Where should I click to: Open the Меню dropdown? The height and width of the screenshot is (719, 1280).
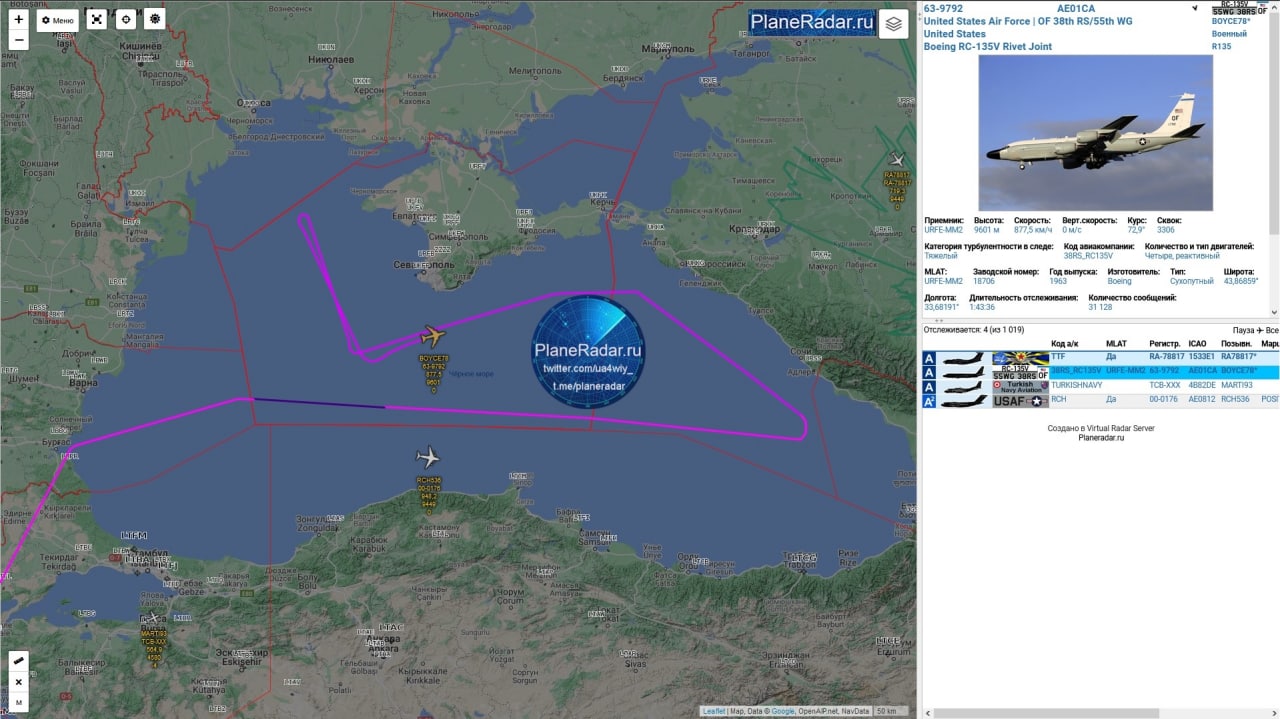[58, 20]
